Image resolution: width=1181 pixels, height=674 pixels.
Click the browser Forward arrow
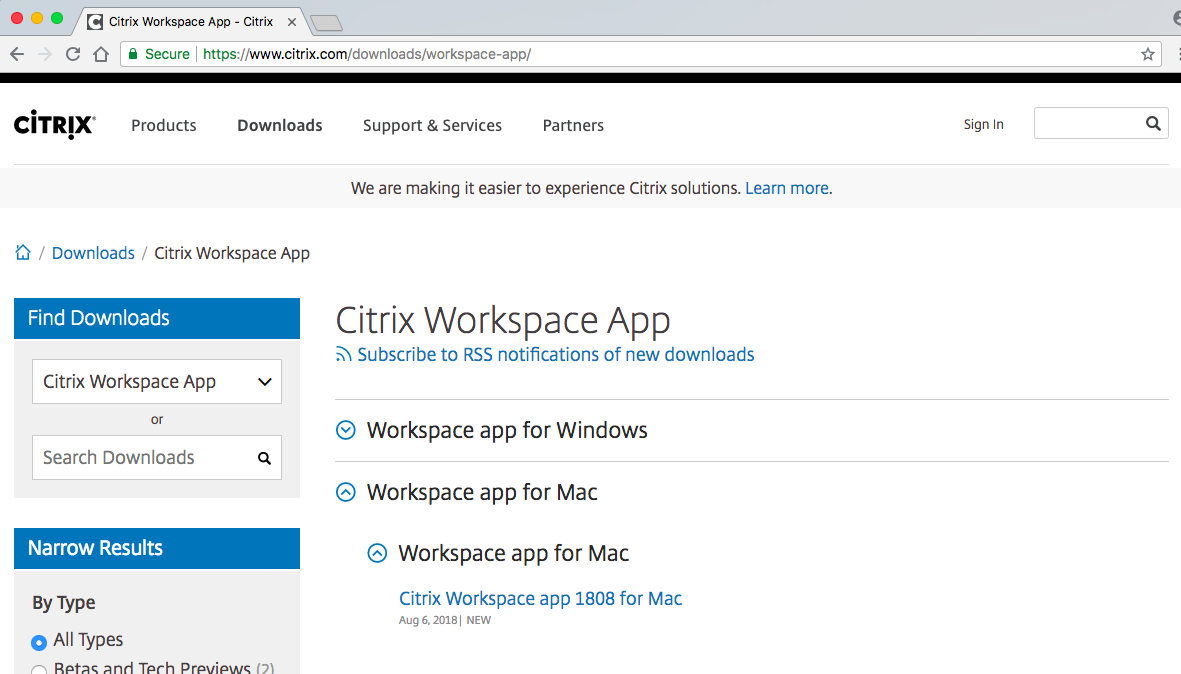pos(44,54)
